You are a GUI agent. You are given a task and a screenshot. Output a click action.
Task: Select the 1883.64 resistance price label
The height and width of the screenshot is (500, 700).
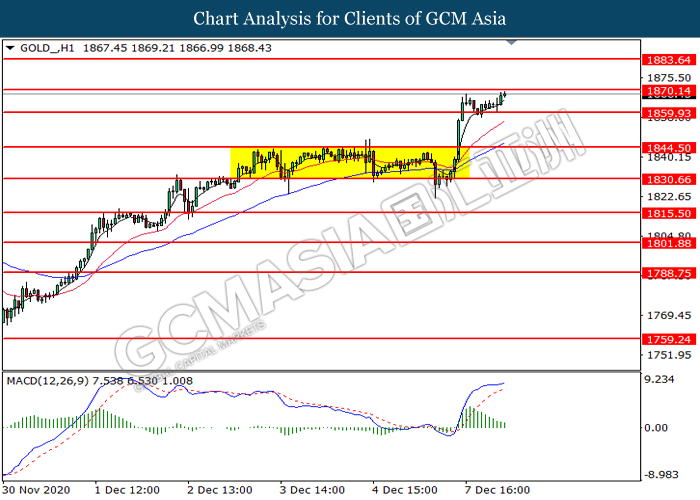(668, 60)
